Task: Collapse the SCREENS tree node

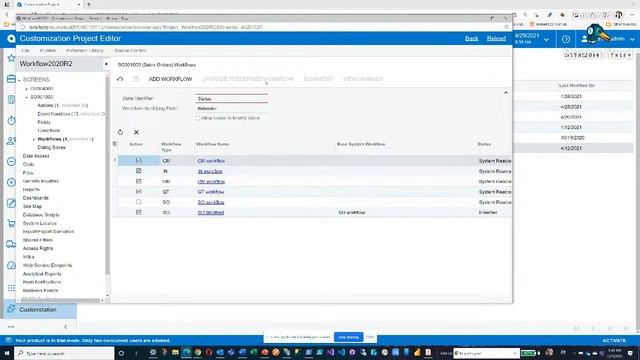Action: click(19, 80)
